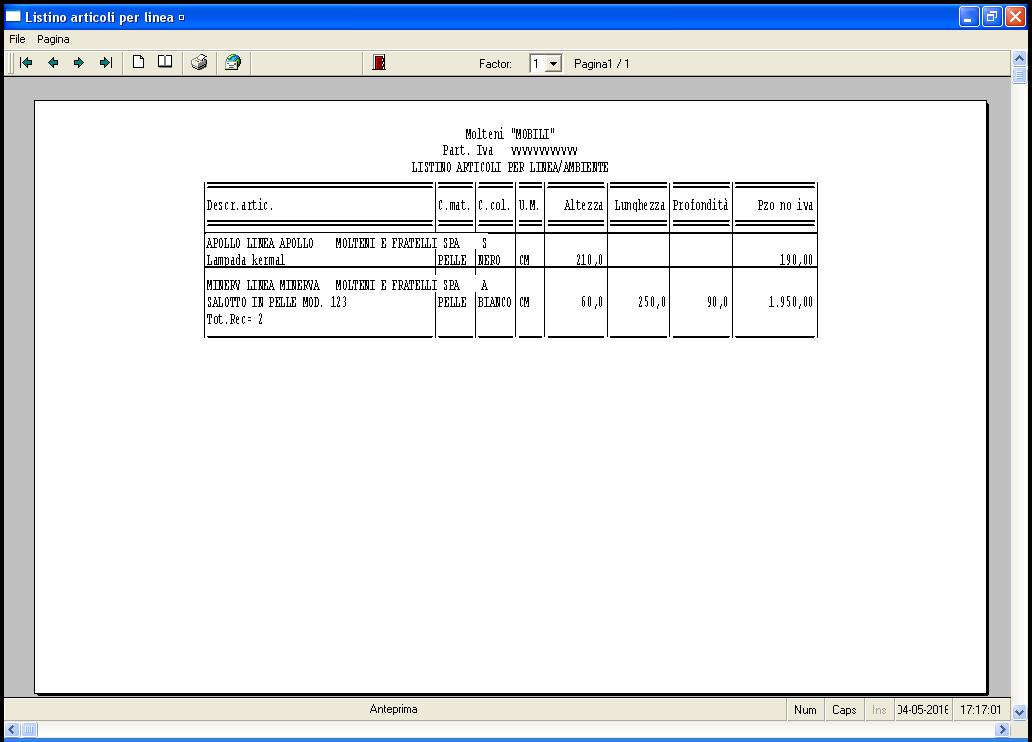Open the File menu
Screen dimensions: 1032x742
click(17, 40)
